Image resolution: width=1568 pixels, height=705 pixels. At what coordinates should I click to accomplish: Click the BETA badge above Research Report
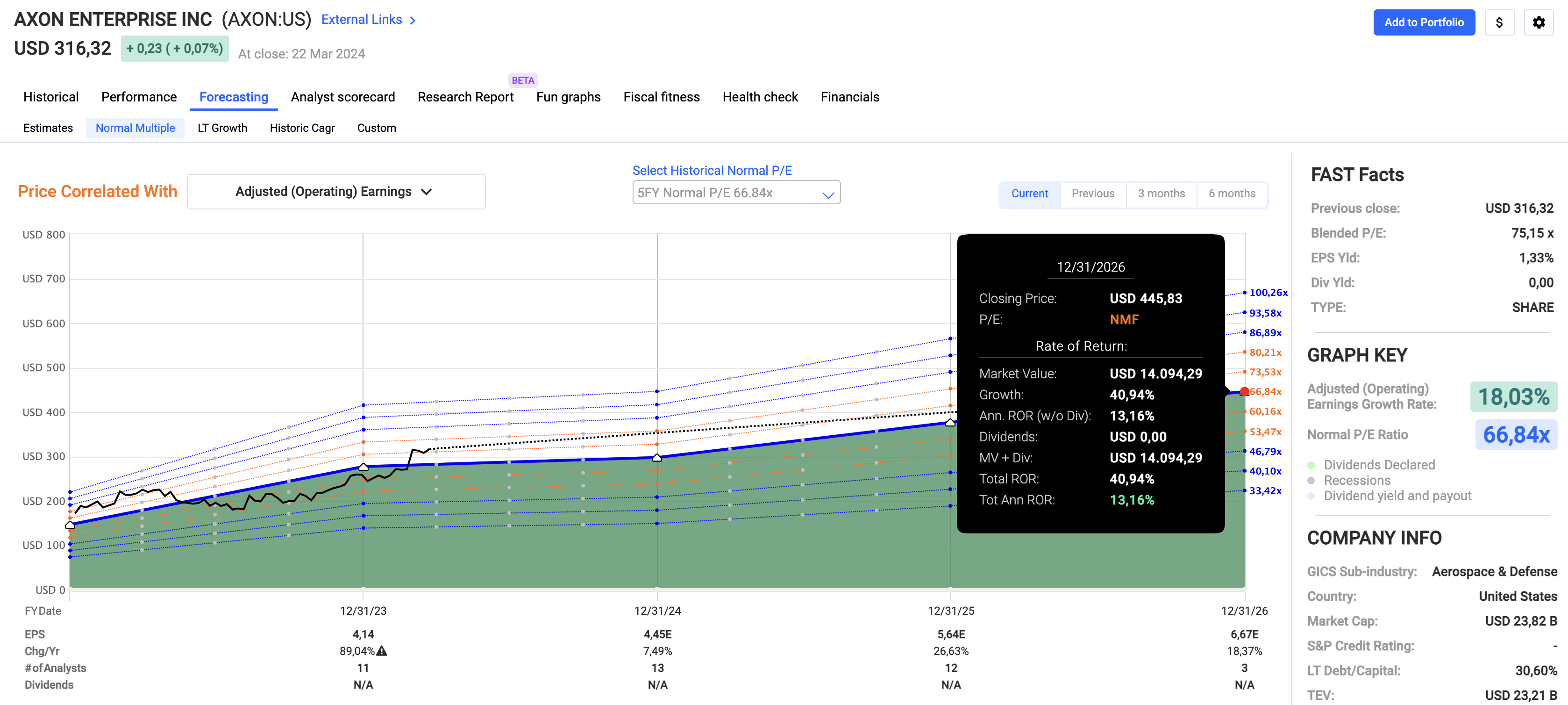pyautogui.click(x=522, y=80)
